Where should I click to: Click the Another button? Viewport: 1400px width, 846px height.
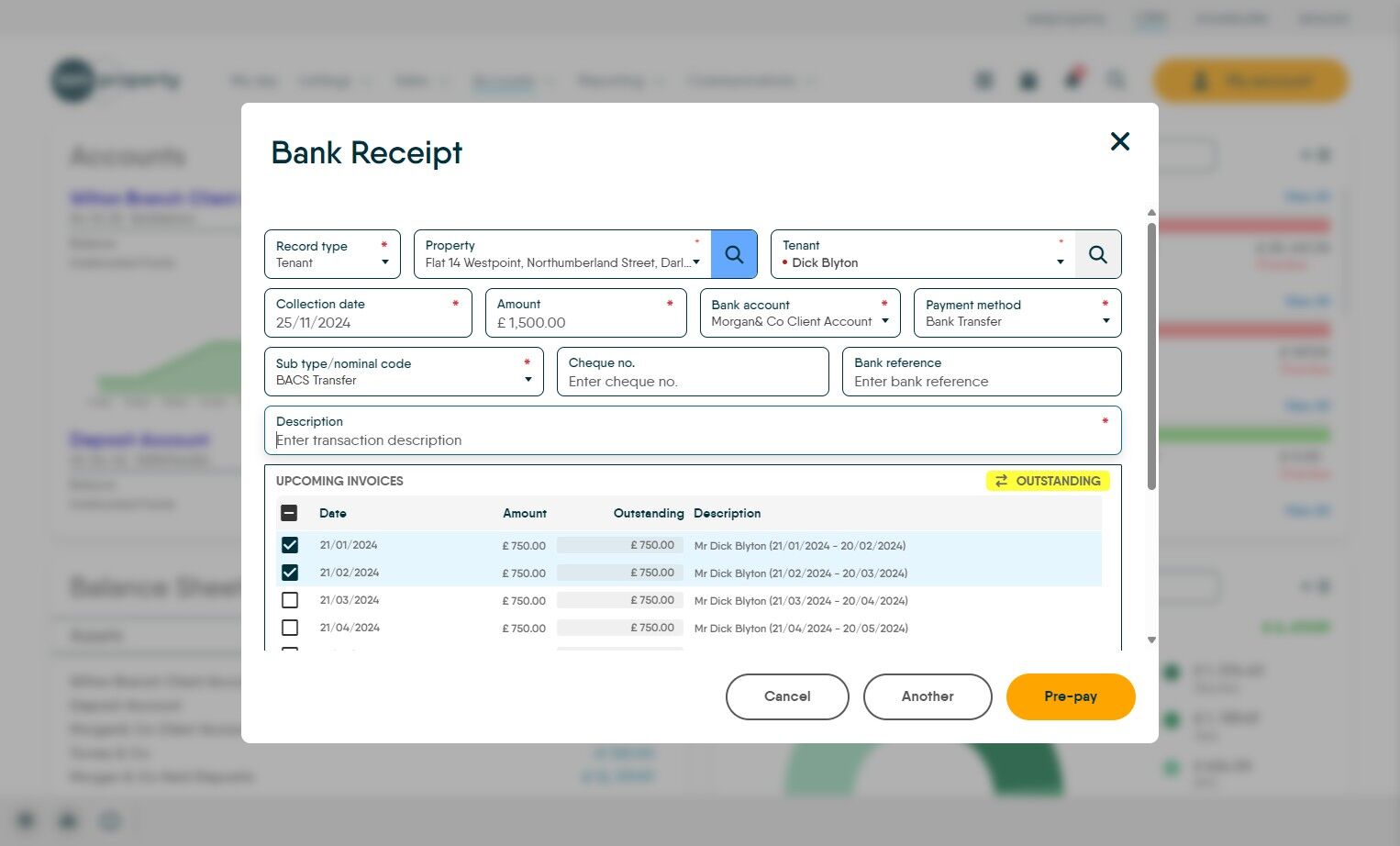[928, 696]
